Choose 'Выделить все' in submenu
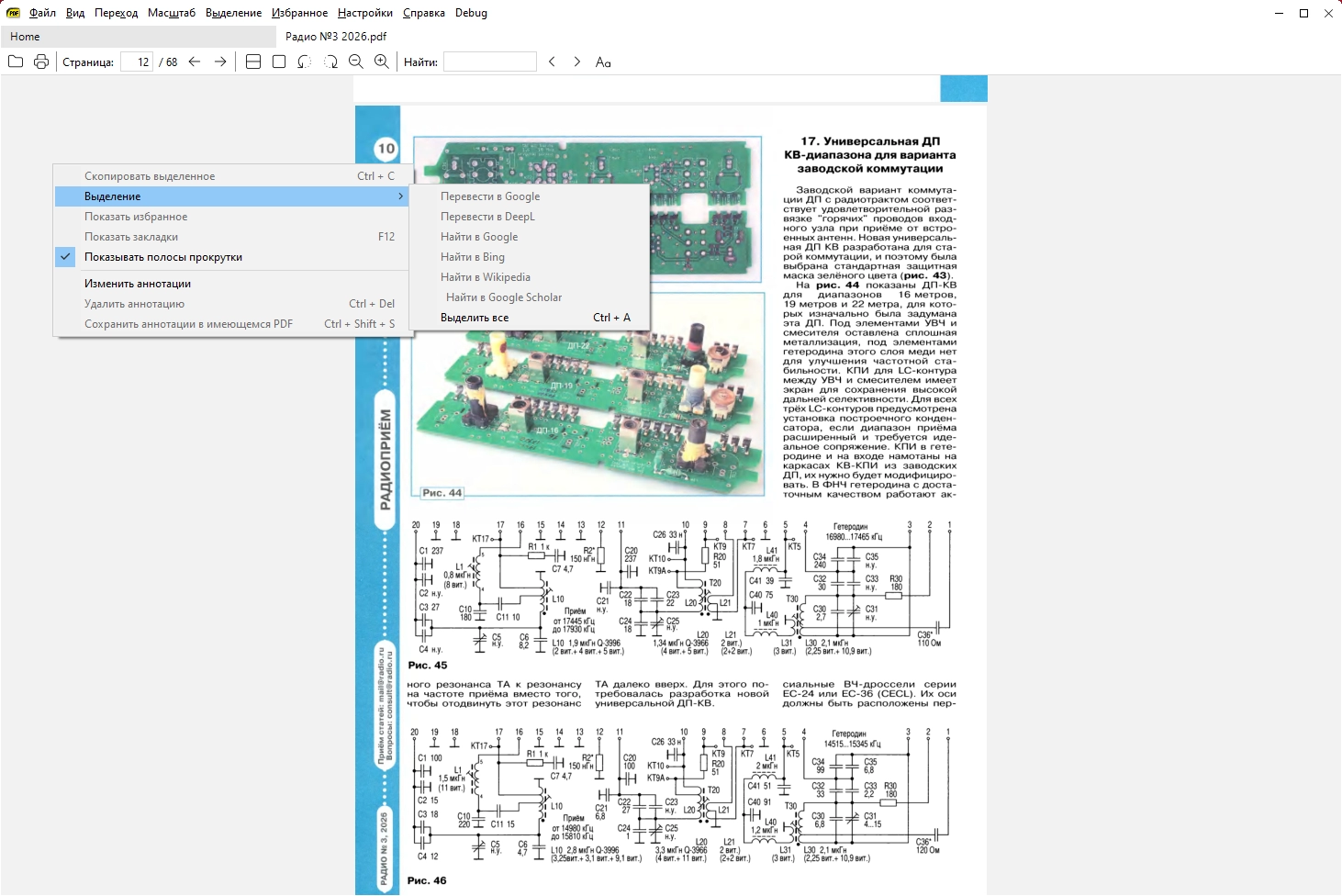The width and height of the screenshot is (1342, 896). pyautogui.click(x=475, y=318)
